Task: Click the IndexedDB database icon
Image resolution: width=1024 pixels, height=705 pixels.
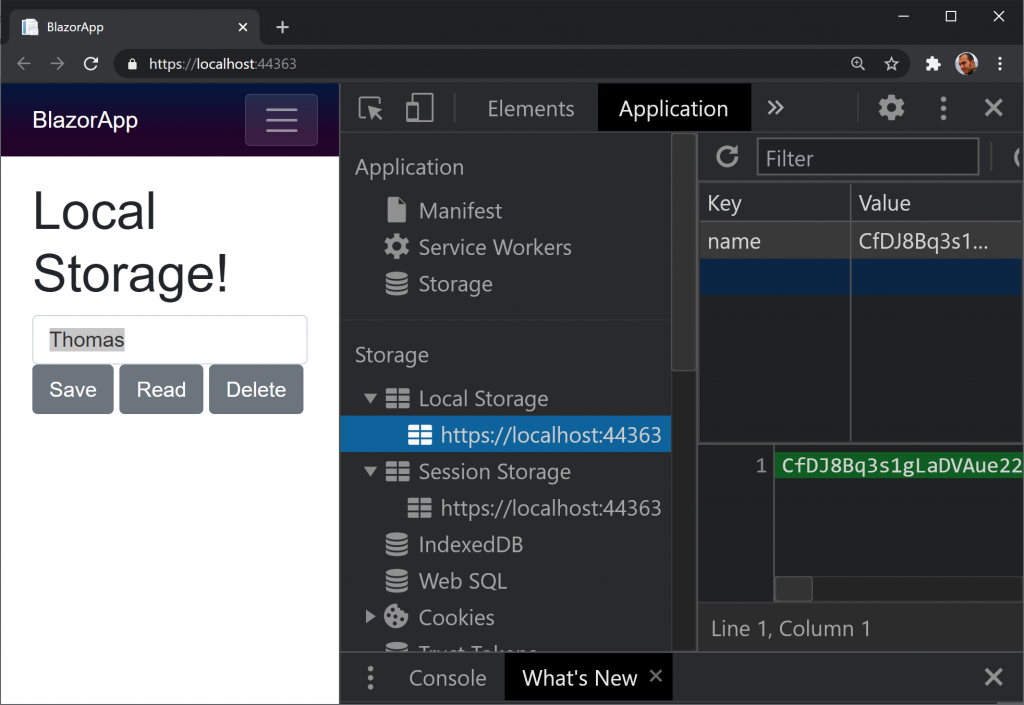Action: pos(396,544)
